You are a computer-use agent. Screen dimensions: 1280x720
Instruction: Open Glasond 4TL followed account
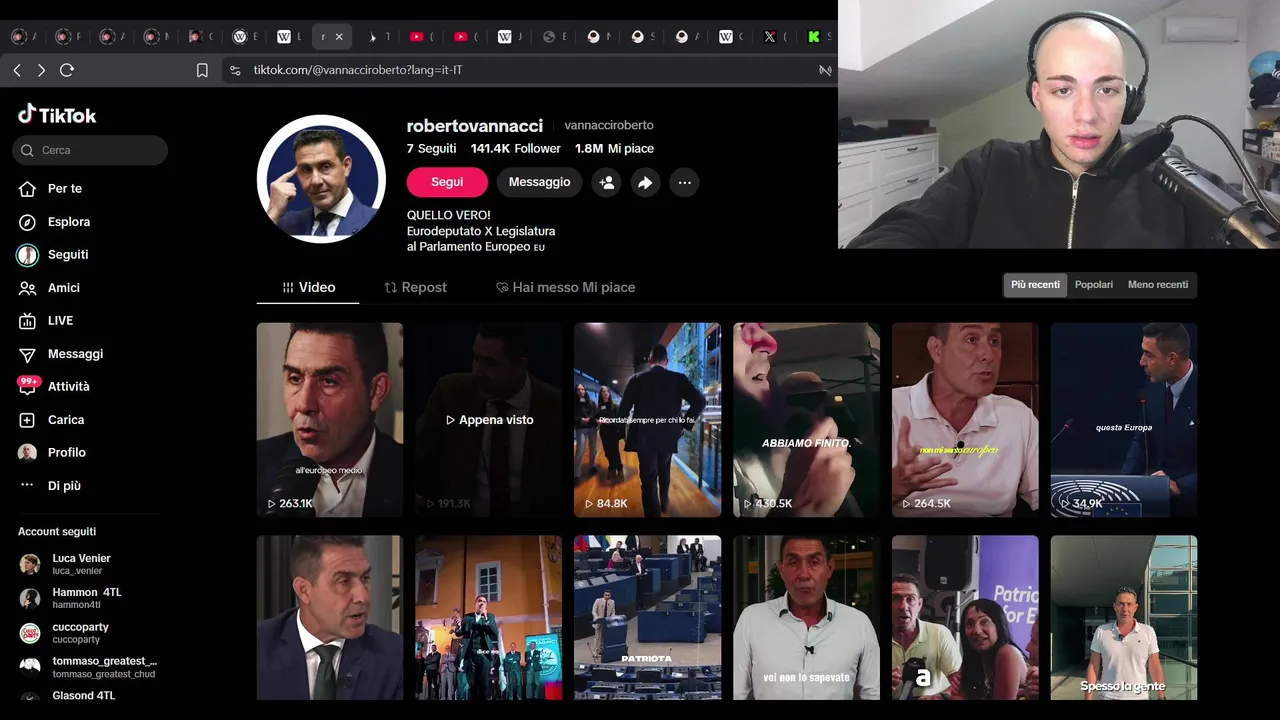(84, 696)
